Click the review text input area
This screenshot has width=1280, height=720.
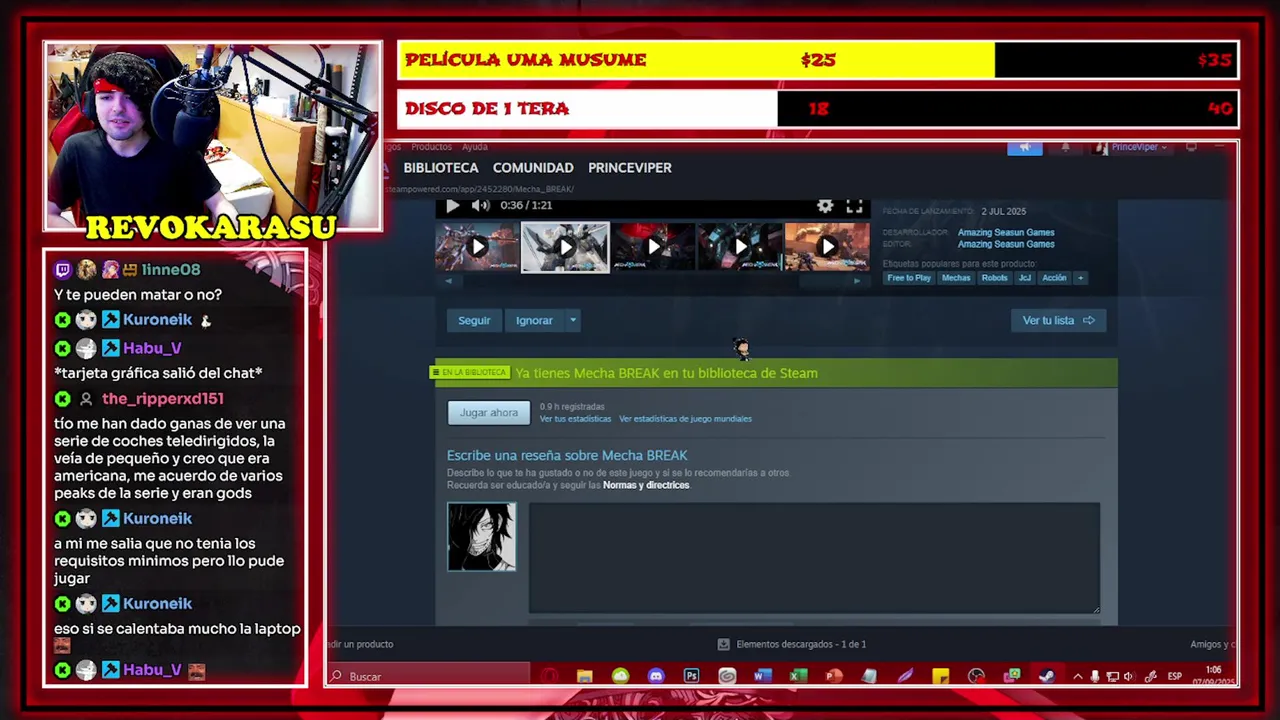[814, 557]
